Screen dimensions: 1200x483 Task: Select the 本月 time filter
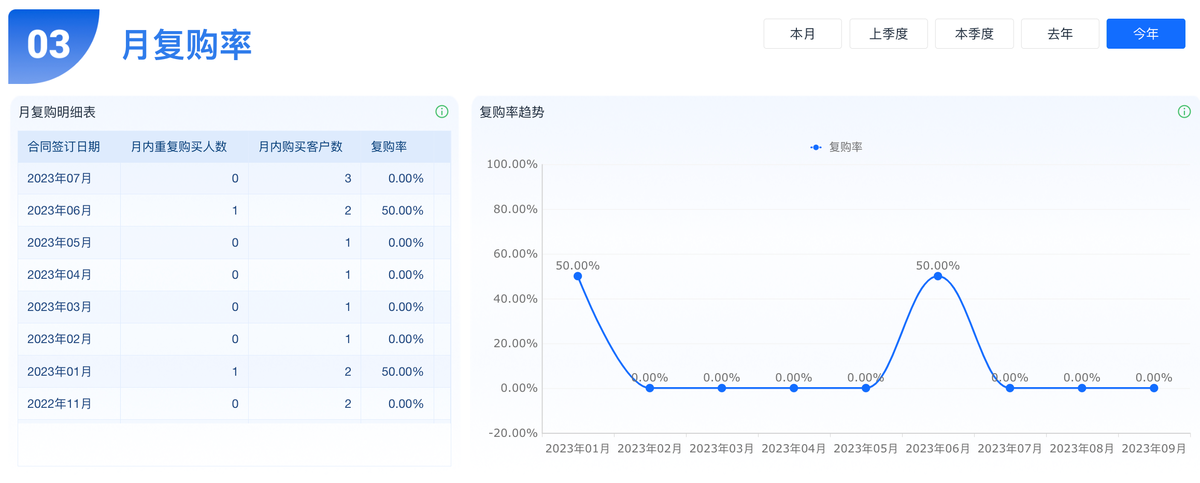(x=802, y=34)
